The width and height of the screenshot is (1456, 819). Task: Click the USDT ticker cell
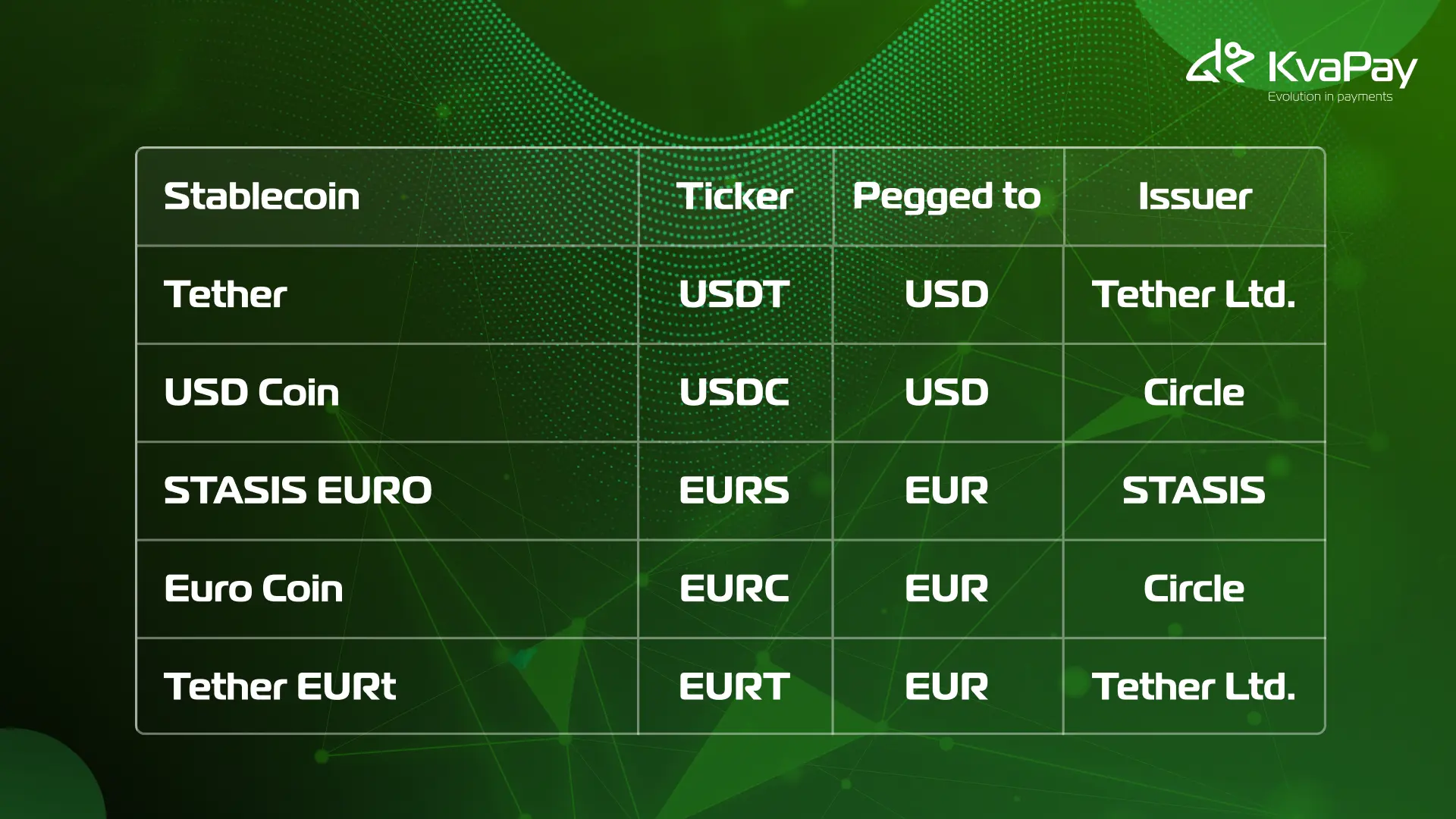[x=734, y=294]
